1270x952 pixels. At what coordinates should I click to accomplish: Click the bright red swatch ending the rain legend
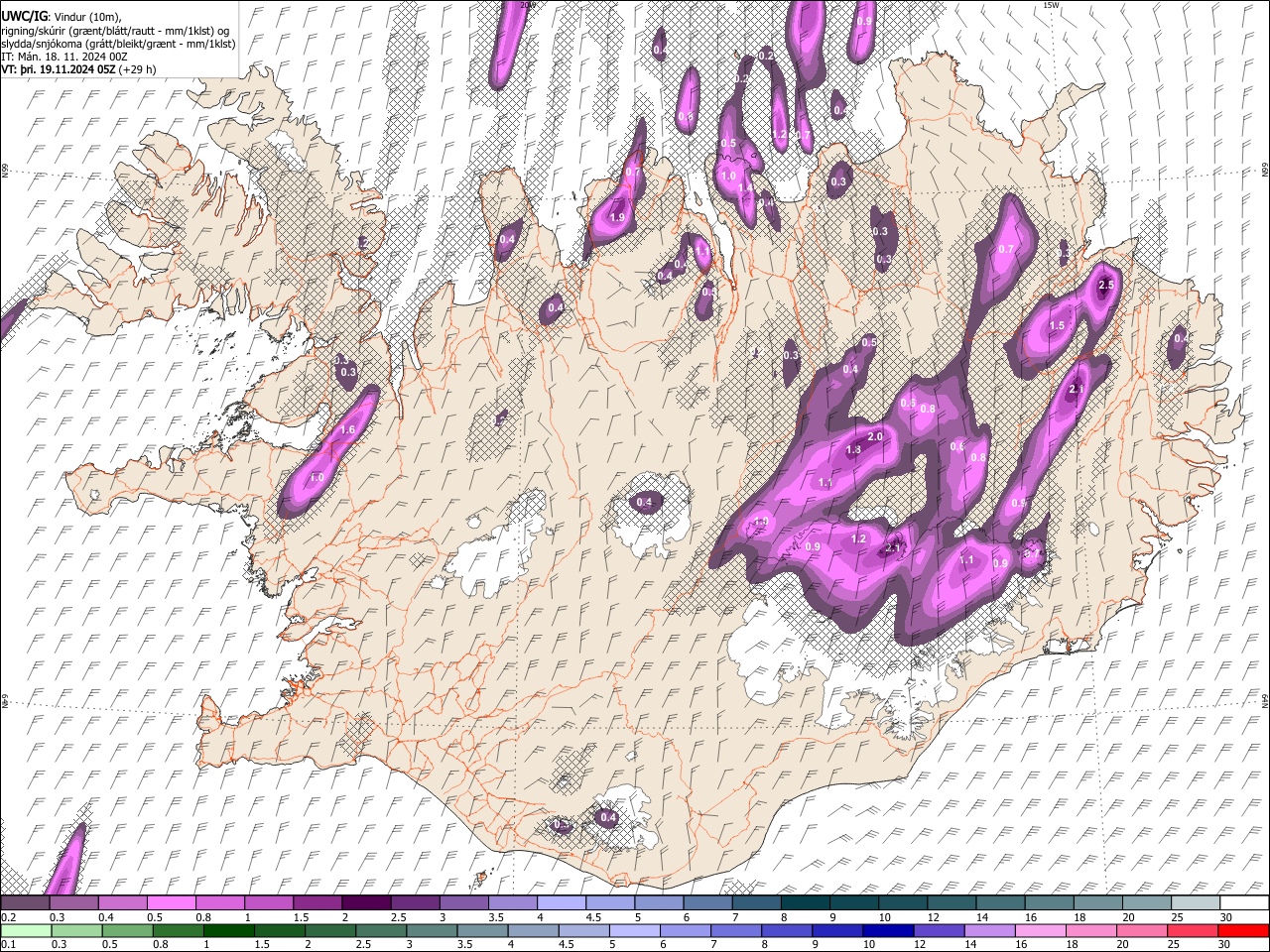[x=1244, y=930]
